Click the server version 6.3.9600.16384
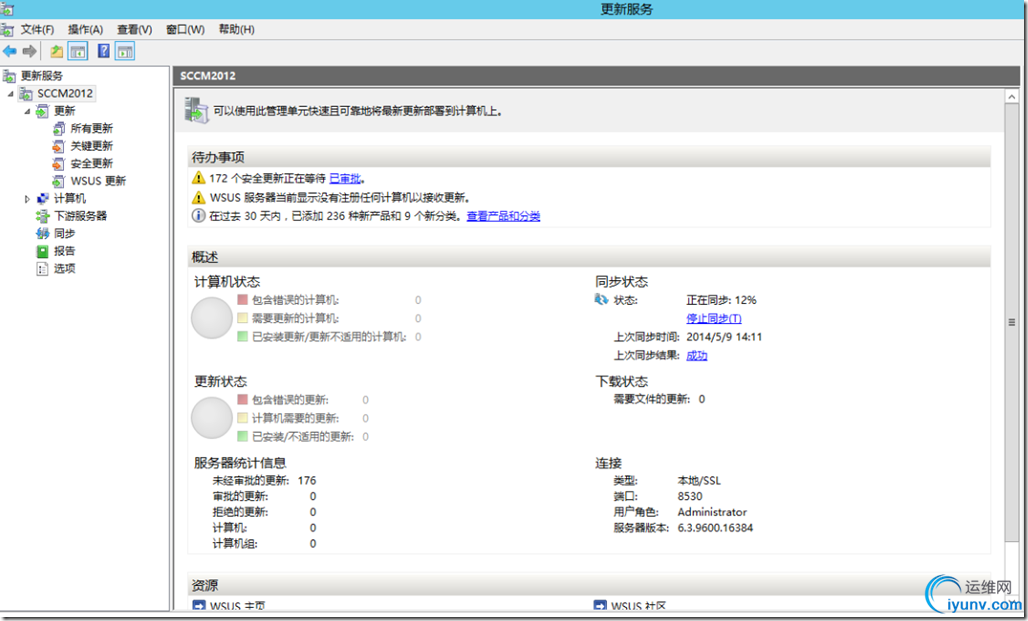The image size is (1028, 621). [x=715, y=528]
